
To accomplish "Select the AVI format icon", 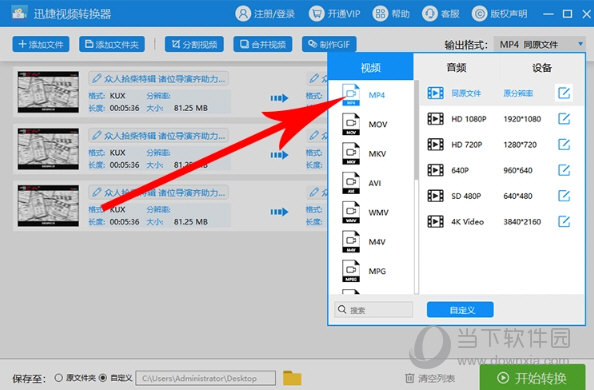I will coord(351,183).
